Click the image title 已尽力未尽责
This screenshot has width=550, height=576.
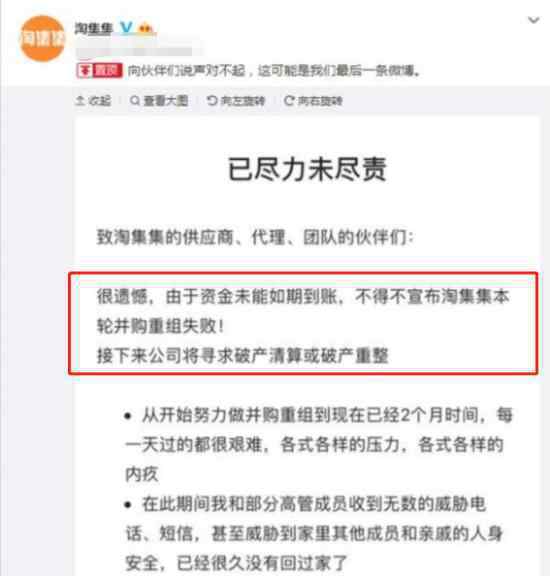307,169
